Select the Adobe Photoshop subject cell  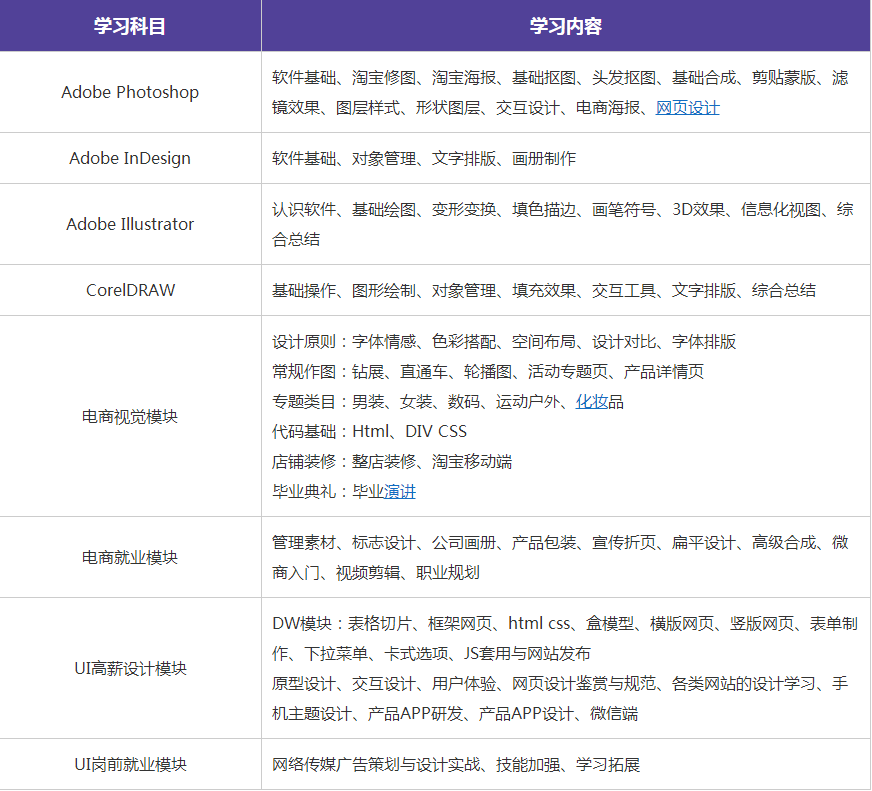click(x=131, y=91)
